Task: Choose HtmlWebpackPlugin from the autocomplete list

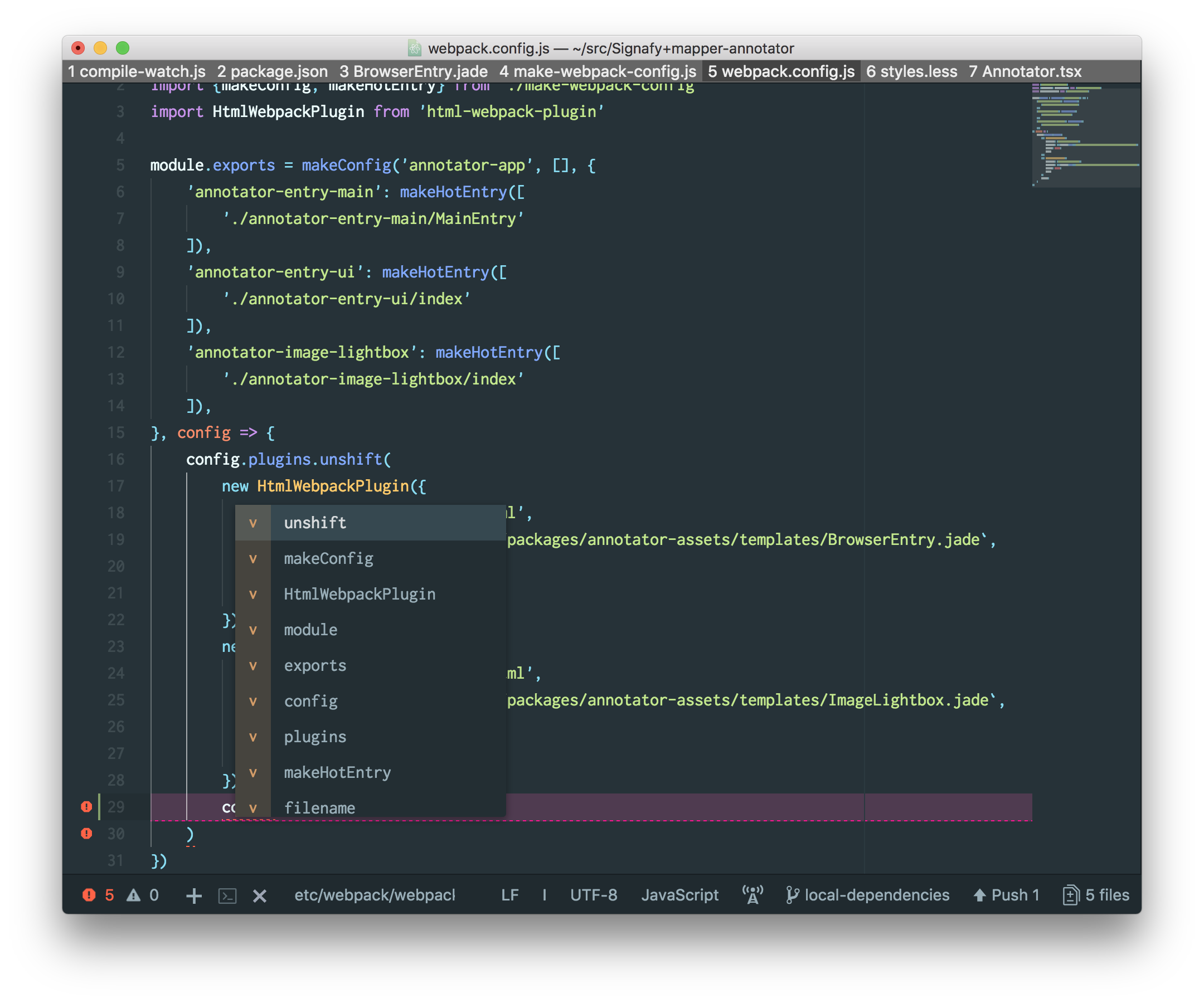Action: 360,594
